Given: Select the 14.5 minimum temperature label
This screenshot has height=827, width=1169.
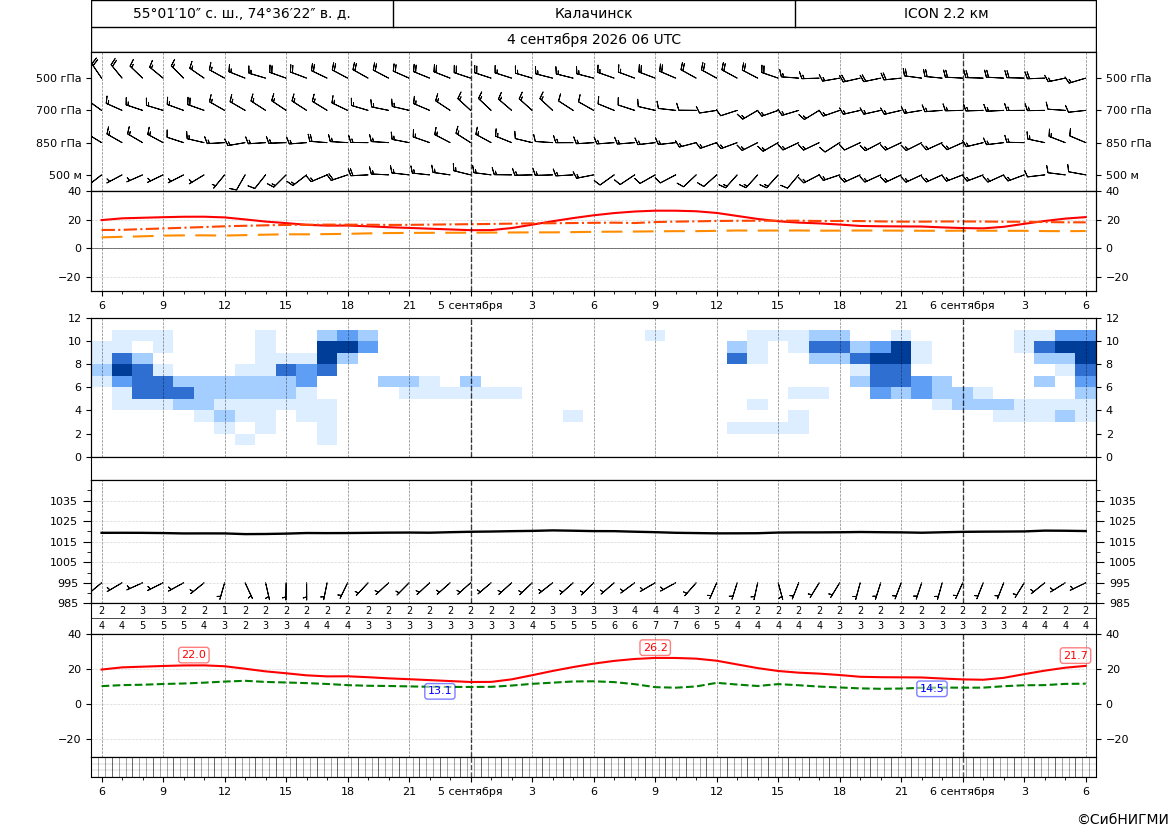Looking at the screenshot, I should point(931,688).
